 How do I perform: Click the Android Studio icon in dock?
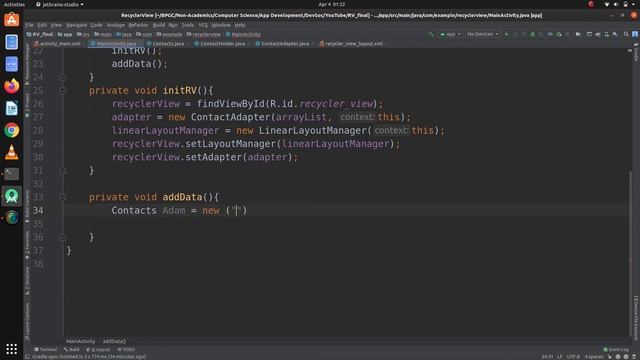[x=11, y=196]
